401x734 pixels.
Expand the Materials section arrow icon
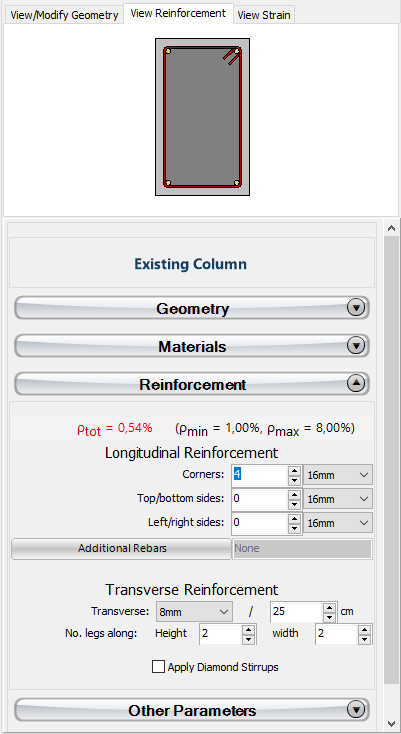(356, 346)
